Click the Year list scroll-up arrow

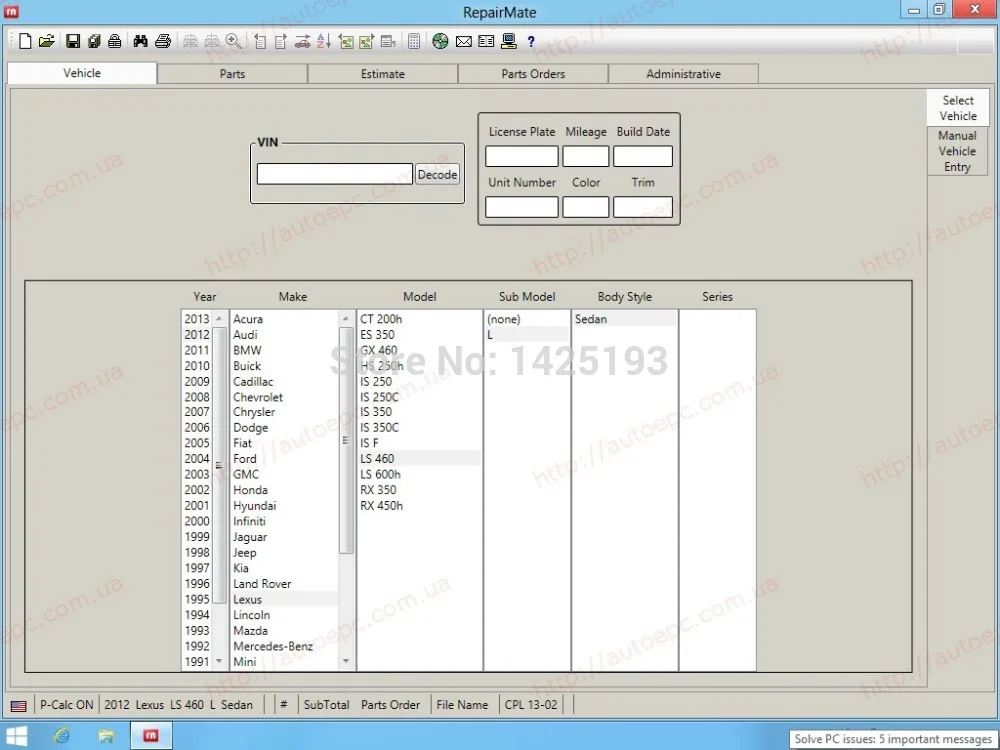point(219,318)
